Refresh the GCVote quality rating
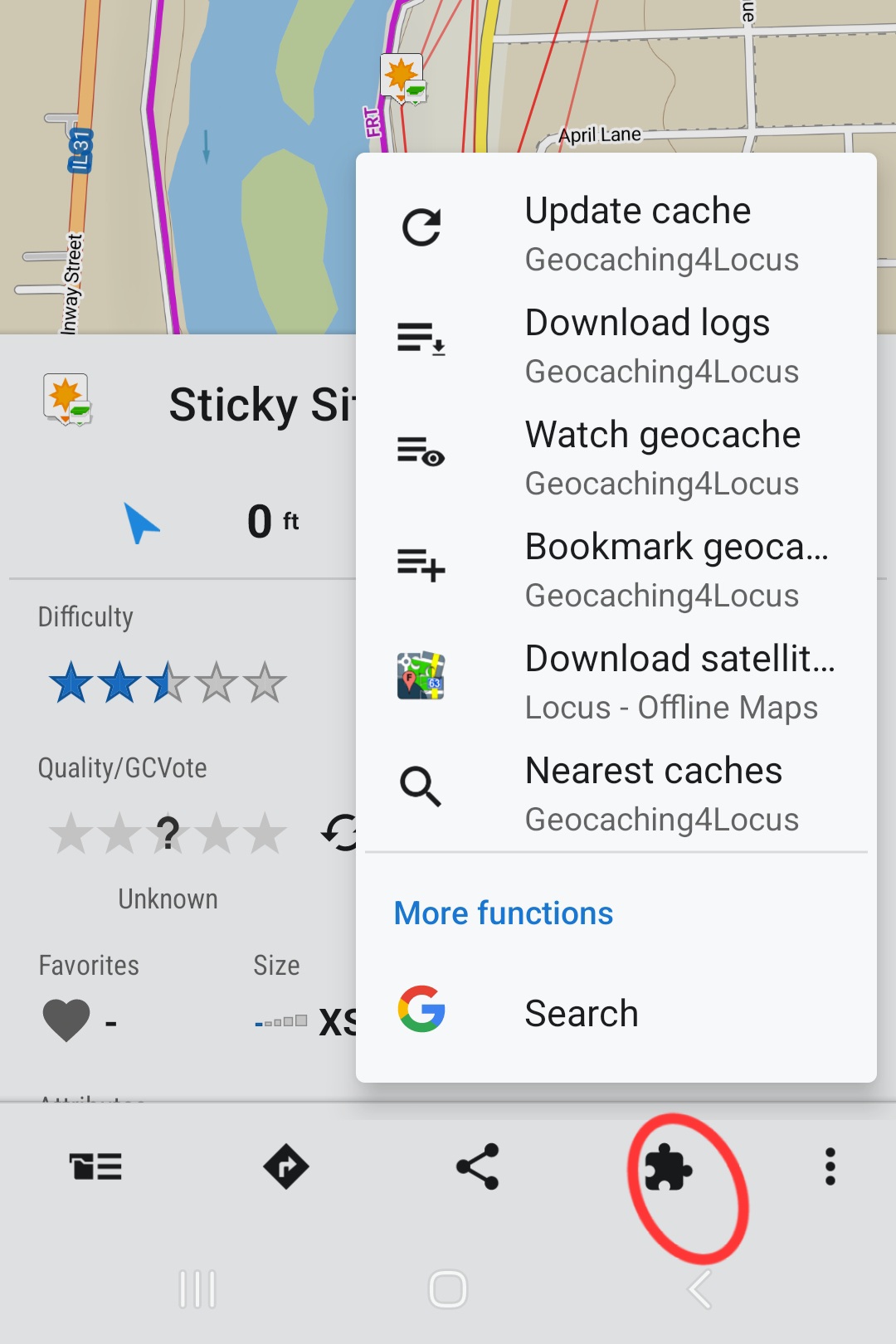The height and width of the screenshot is (1344, 896). [x=340, y=832]
